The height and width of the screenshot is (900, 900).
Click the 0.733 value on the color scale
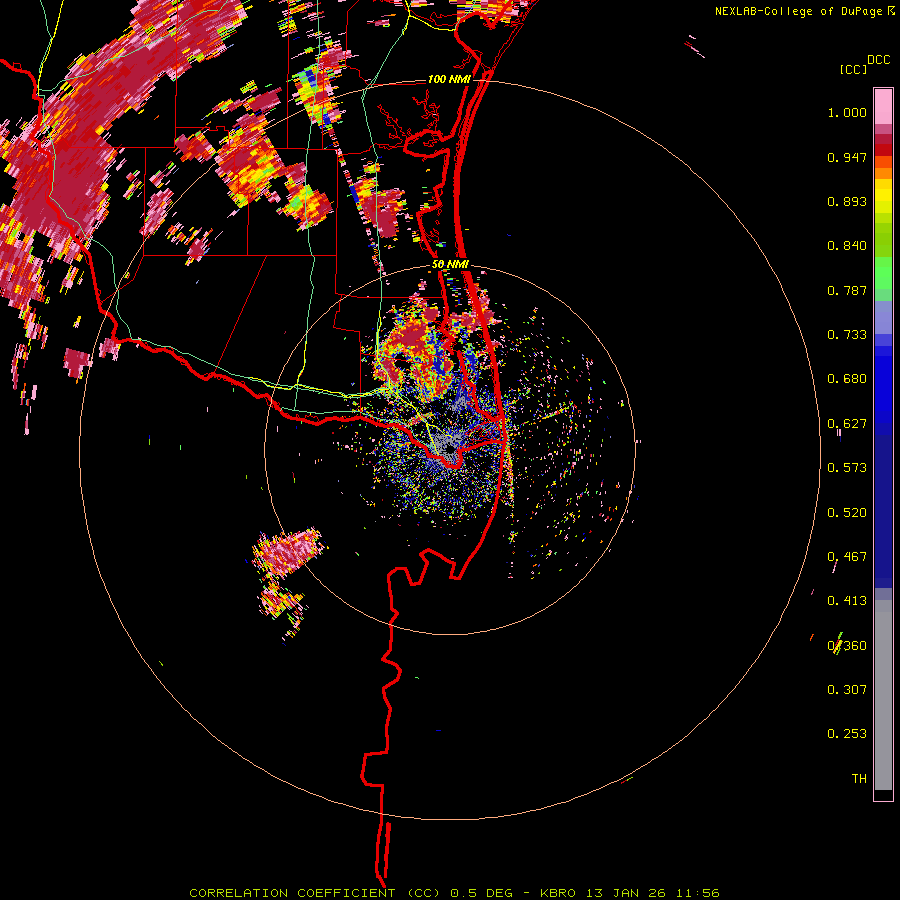847,335
